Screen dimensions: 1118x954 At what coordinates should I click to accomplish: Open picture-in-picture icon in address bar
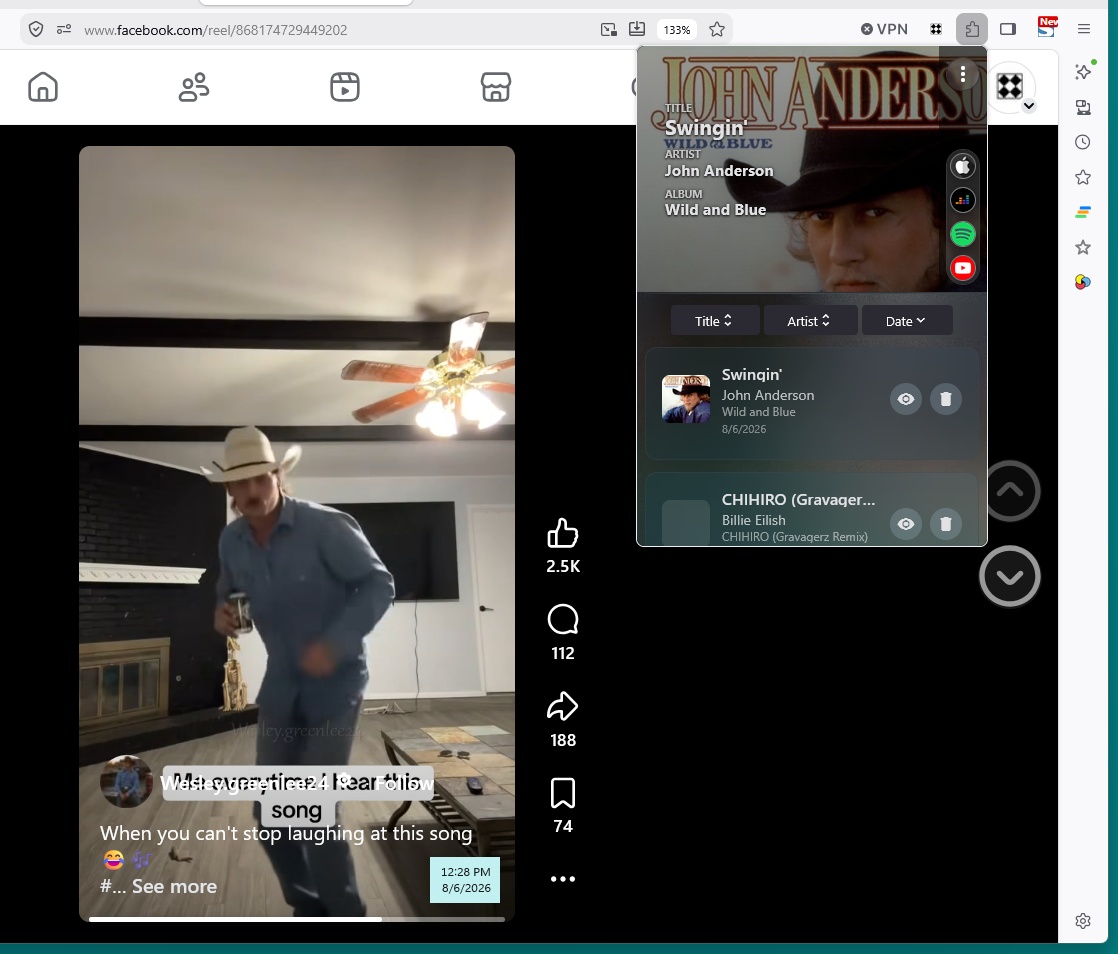(608, 29)
